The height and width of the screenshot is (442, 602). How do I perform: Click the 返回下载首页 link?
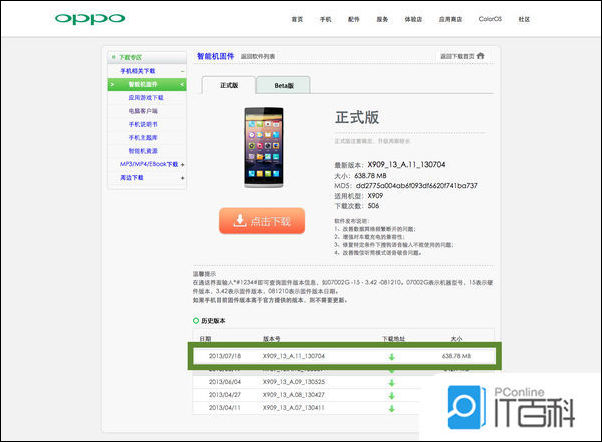click(x=457, y=56)
